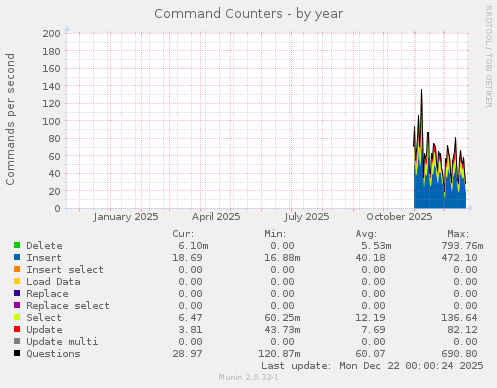
Task: Click the 'Min:' column header
Action: click(275, 234)
